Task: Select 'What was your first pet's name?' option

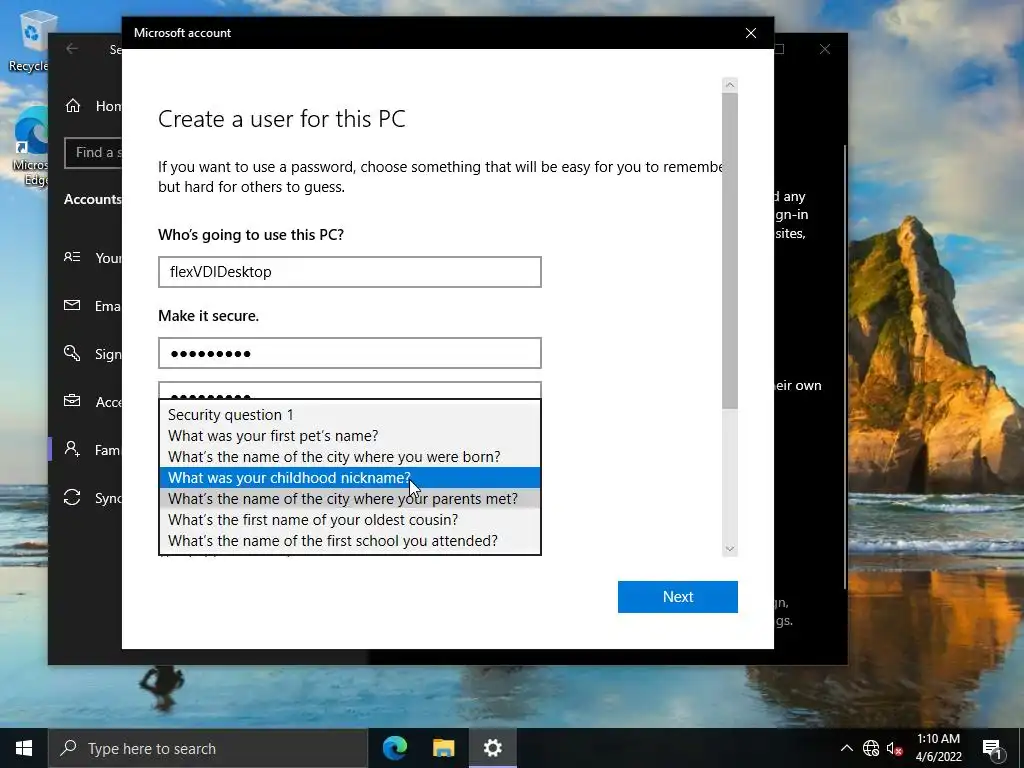Action: click(349, 436)
